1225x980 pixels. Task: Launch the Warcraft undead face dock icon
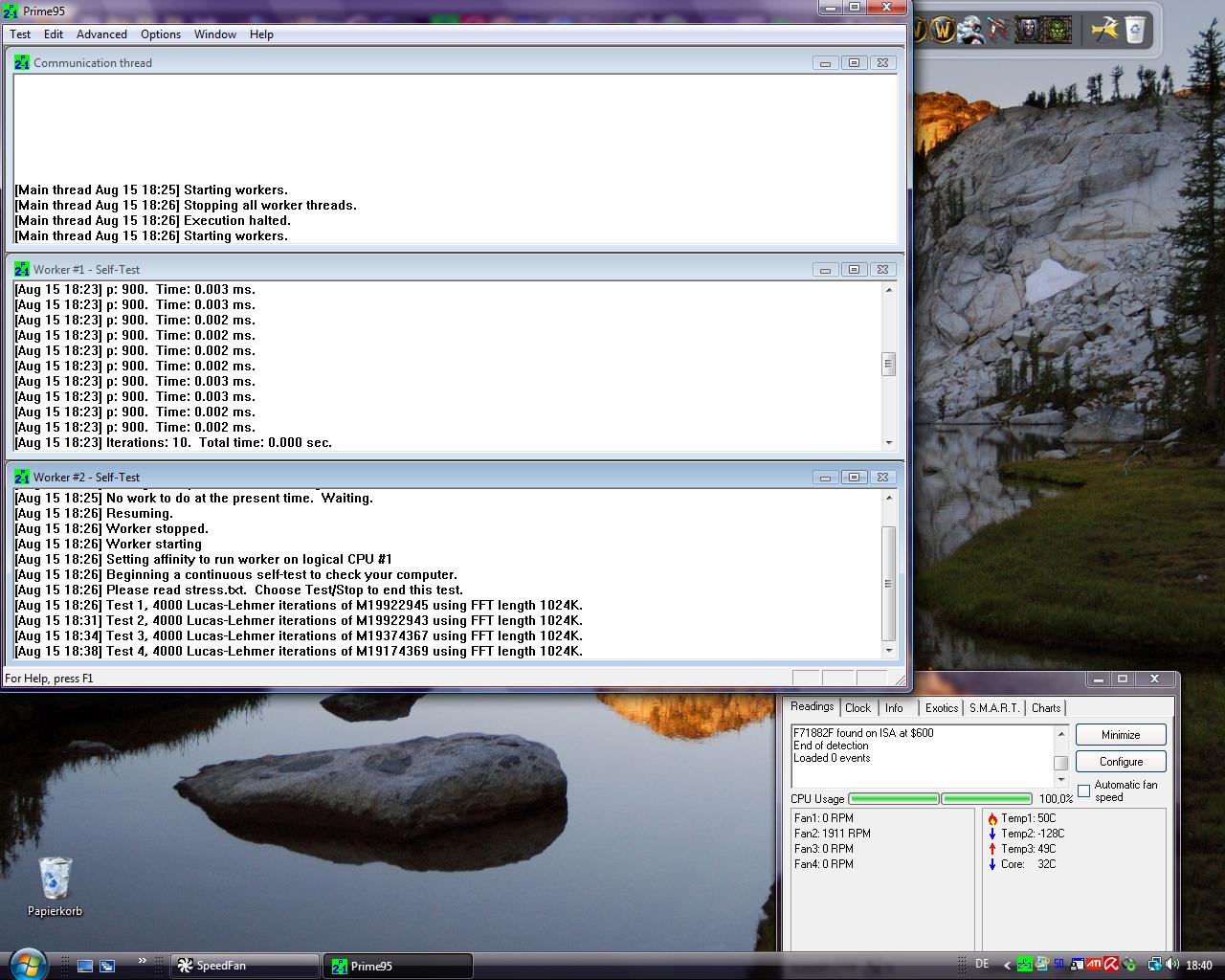1029,30
